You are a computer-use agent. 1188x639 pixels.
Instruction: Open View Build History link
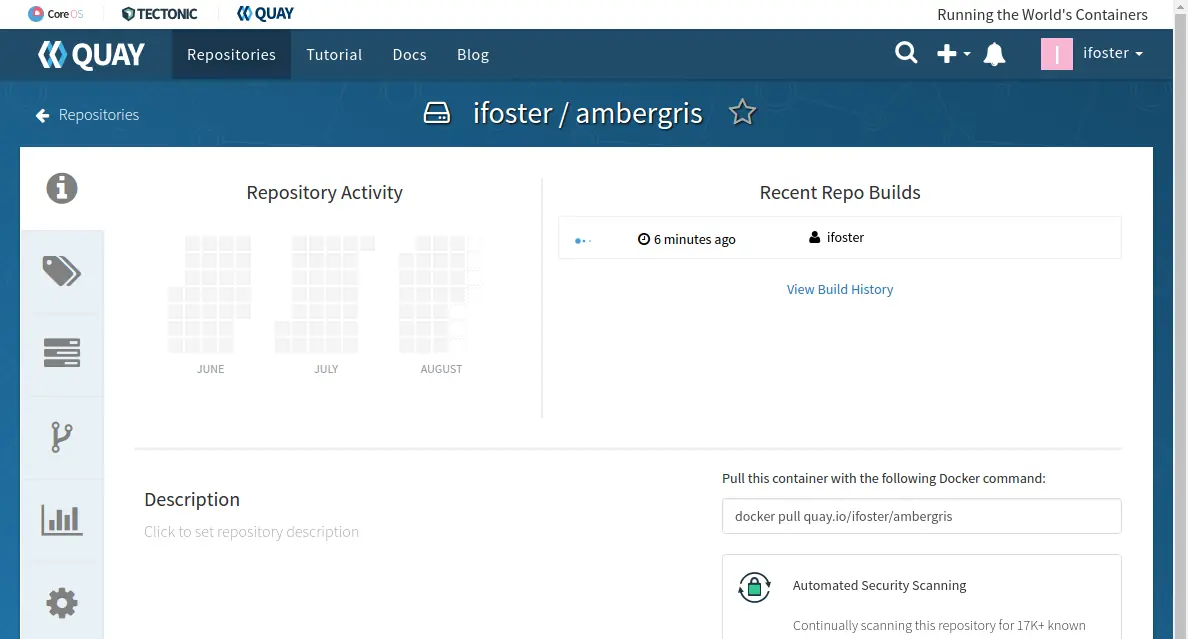(x=839, y=290)
